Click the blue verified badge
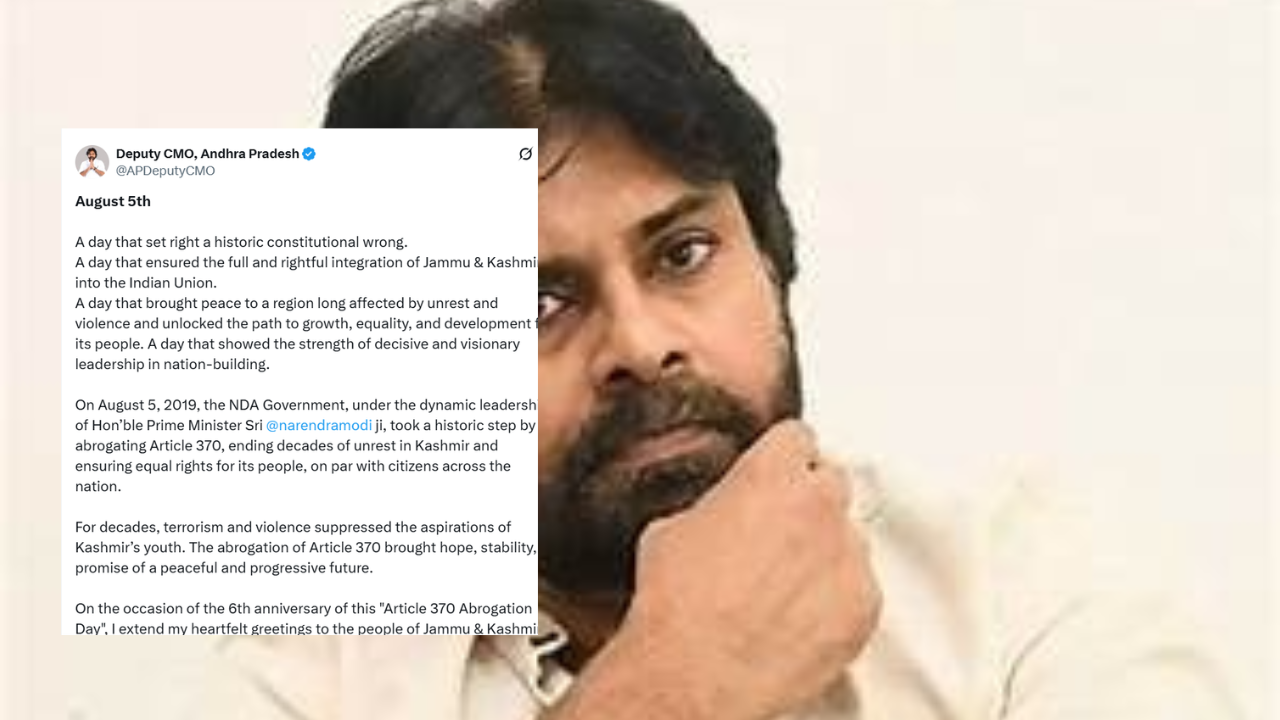The image size is (1280, 720). pos(309,153)
